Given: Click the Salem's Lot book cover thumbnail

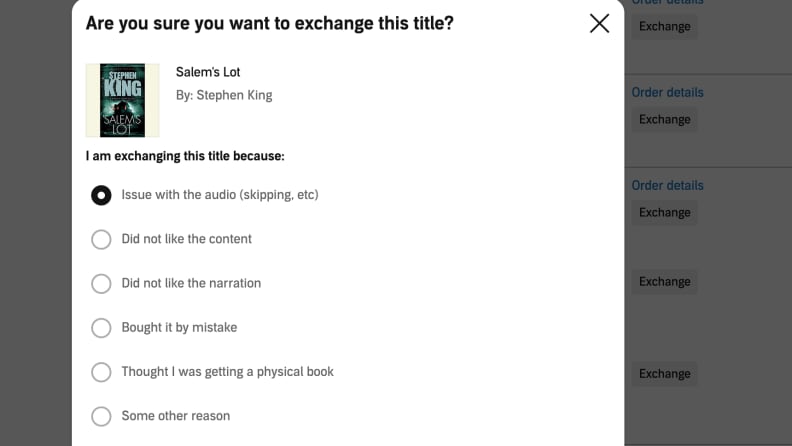Looking at the screenshot, I should 122,100.
